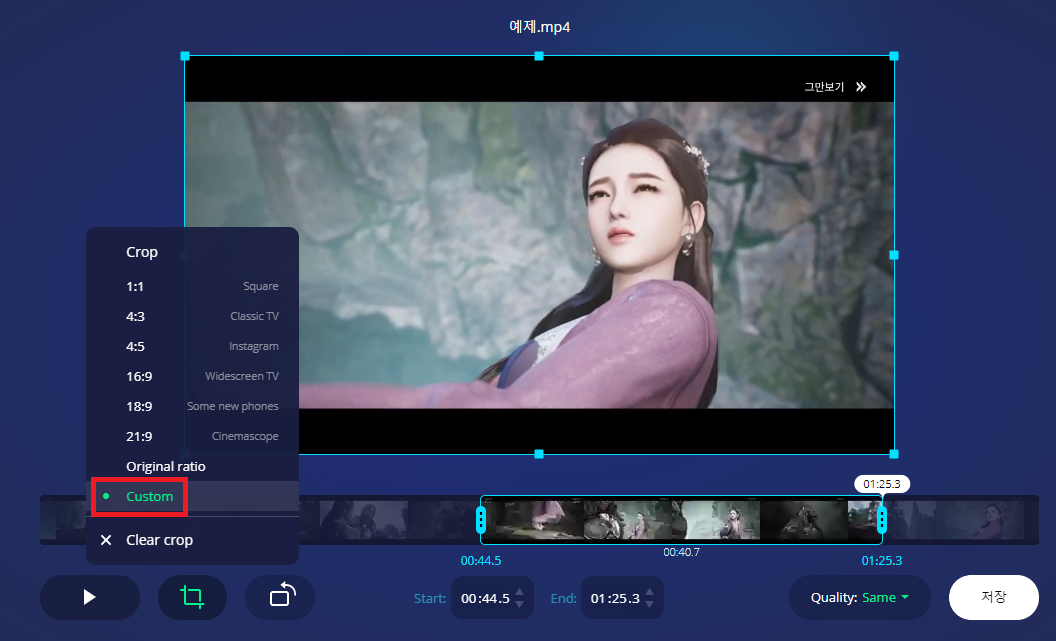Select 21:9 Cinemascope ratio
Viewport: 1056px width, 641px height.
(193, 436)
